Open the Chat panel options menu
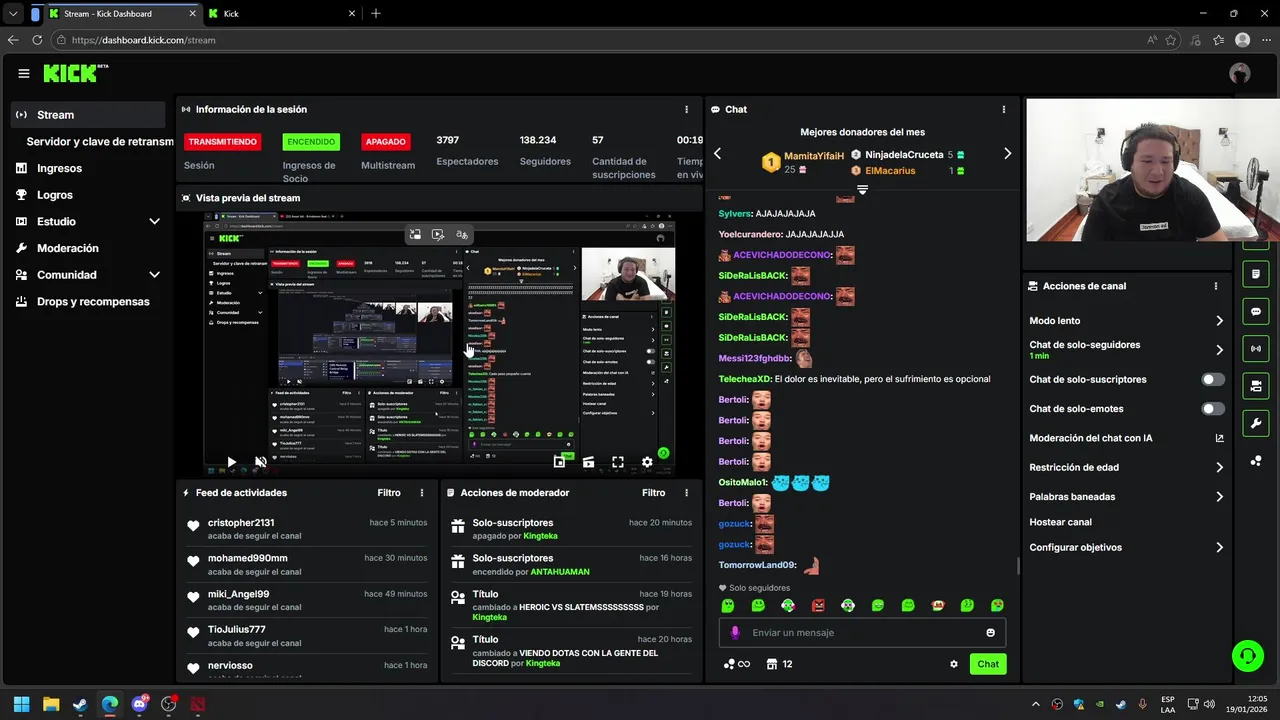The width and height of the screenshot is (1280, 720). pos(1004,109)
